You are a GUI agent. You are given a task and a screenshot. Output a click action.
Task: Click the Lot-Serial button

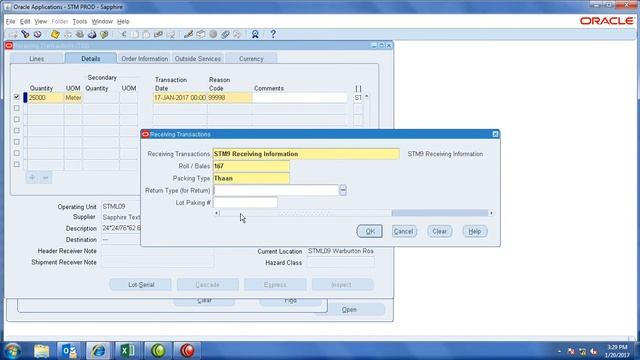[x=141, y=284]
